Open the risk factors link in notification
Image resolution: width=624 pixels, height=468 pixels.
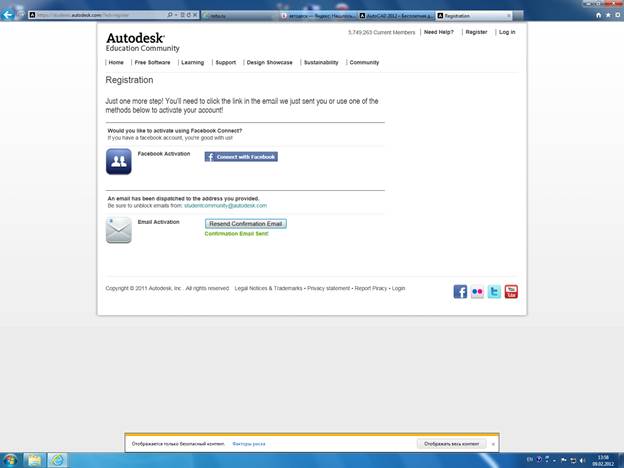coord(249,444)
